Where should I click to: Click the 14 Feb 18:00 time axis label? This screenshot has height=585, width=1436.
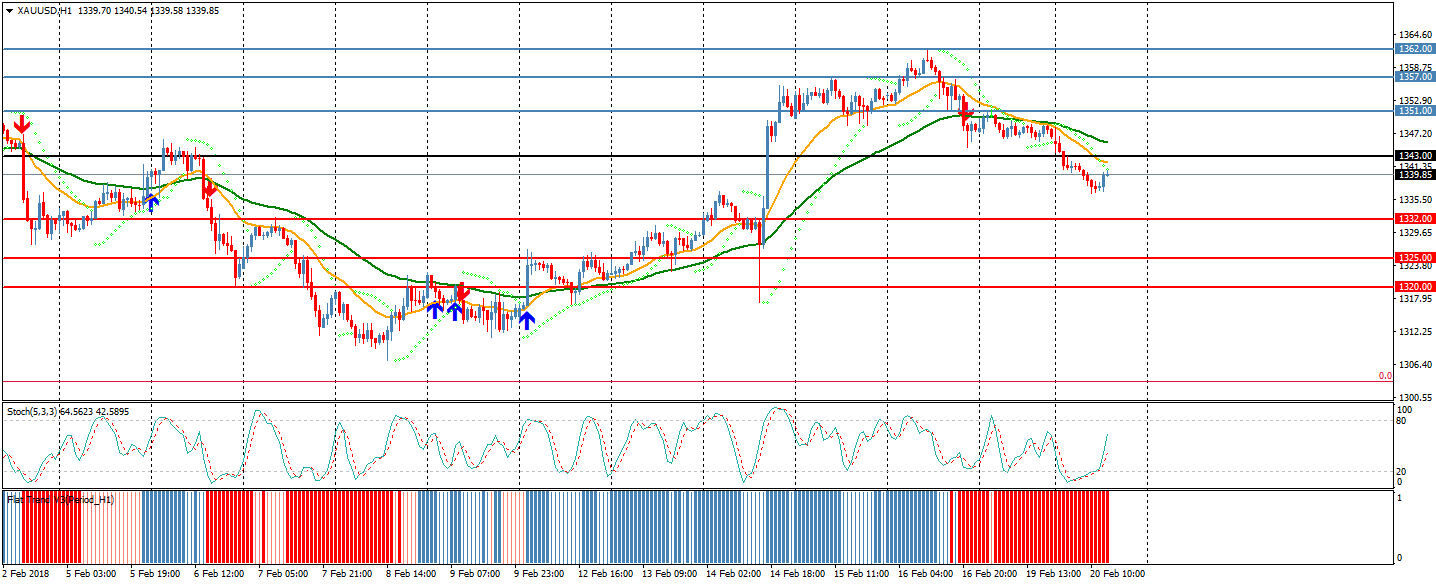[797, 574]
